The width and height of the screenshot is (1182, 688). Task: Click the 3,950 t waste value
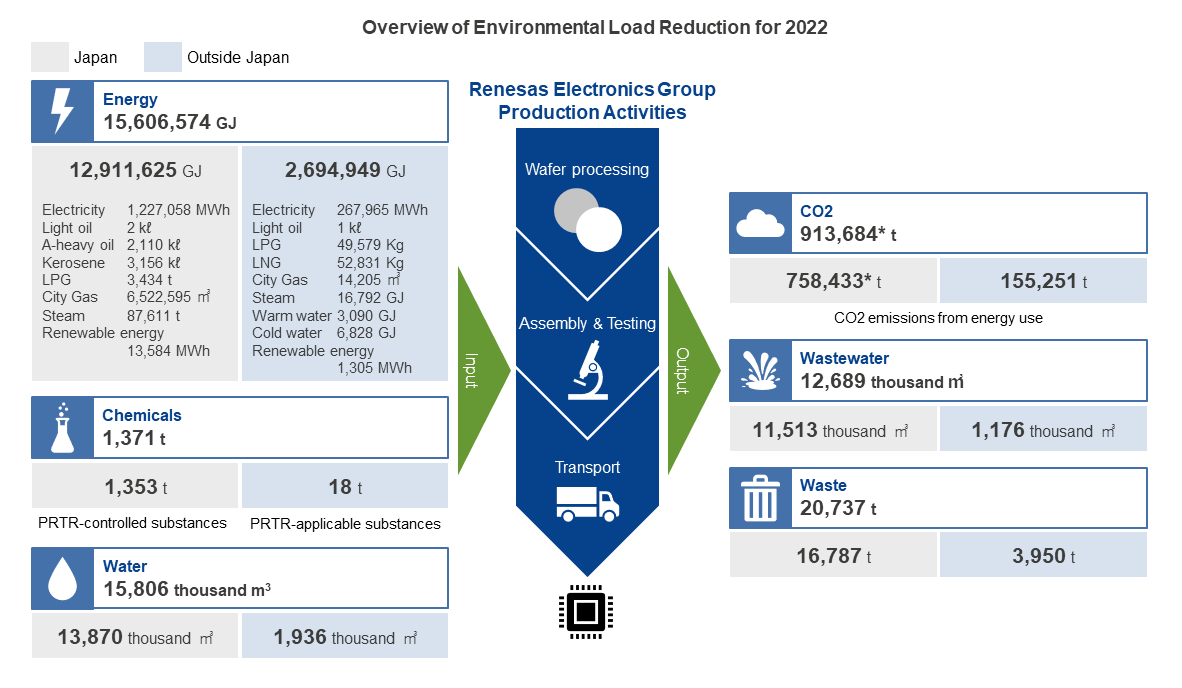coord(1044,556)
